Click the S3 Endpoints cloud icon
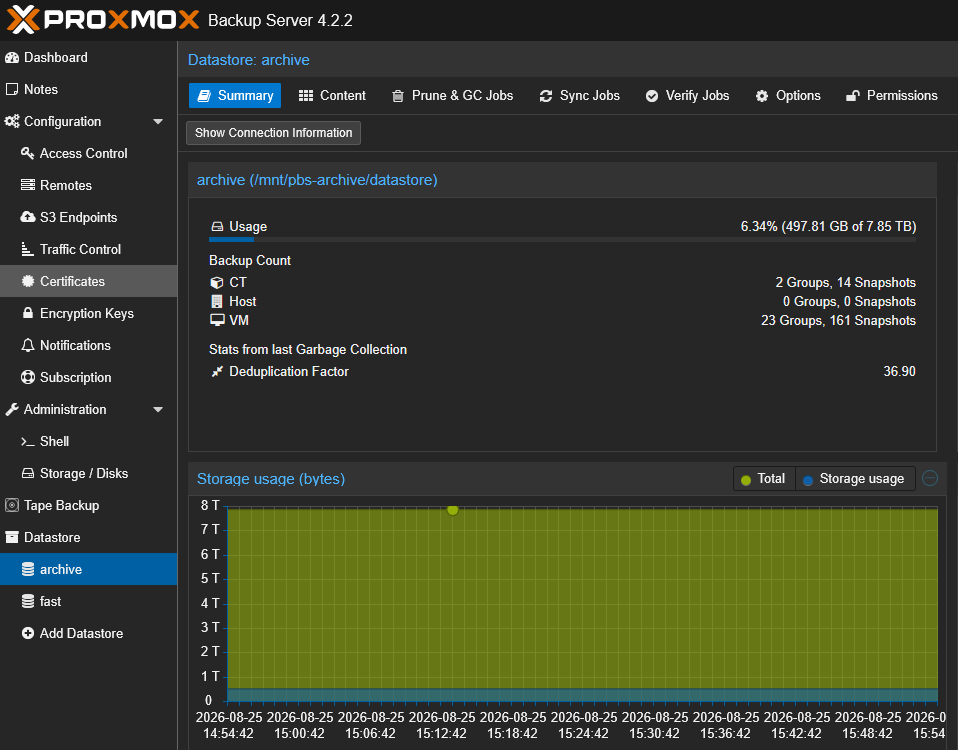958x750 pixels. click(x=27, y=217)
